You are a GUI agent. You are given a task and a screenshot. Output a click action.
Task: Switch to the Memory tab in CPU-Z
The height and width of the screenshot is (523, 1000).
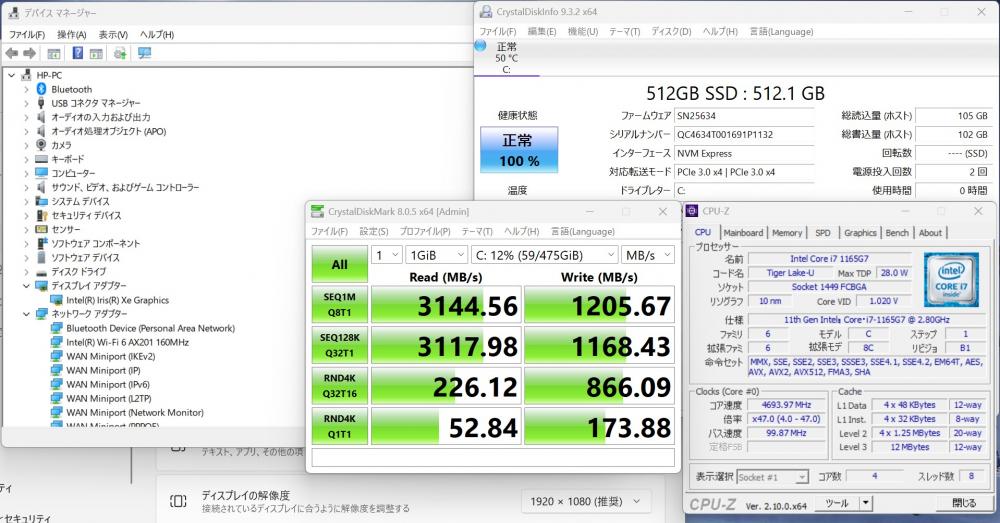787,233
